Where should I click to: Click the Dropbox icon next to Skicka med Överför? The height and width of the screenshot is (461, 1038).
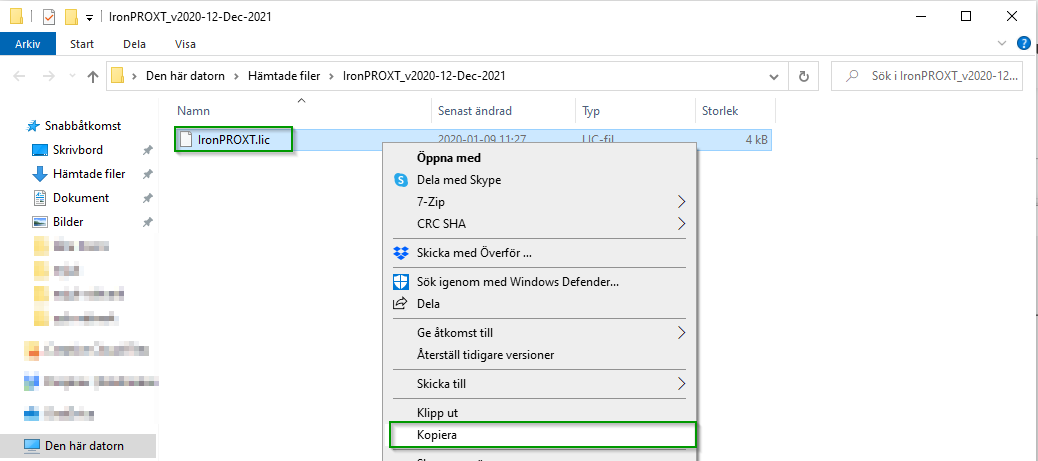coord(401,252)
